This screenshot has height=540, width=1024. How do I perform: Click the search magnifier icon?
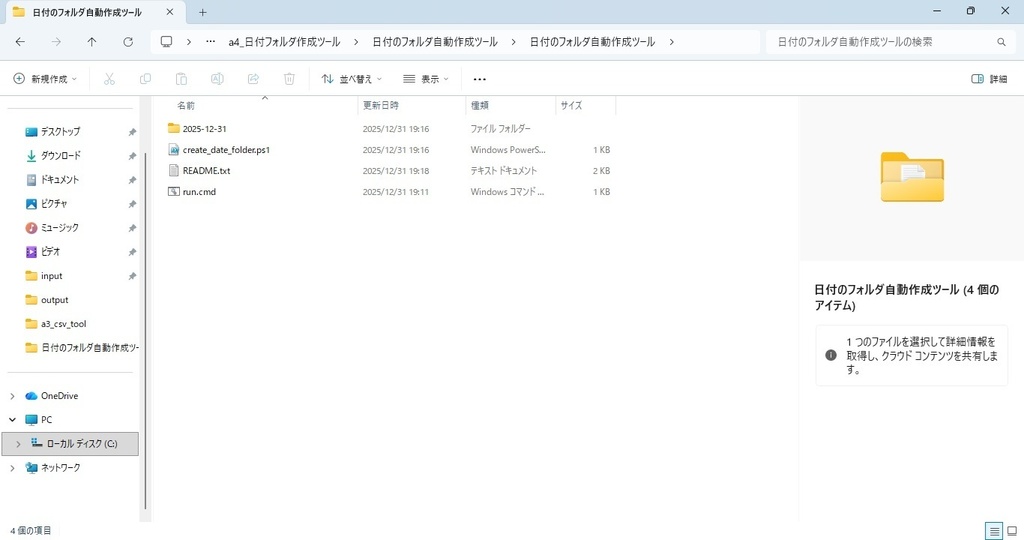[x=1001, y=42]
